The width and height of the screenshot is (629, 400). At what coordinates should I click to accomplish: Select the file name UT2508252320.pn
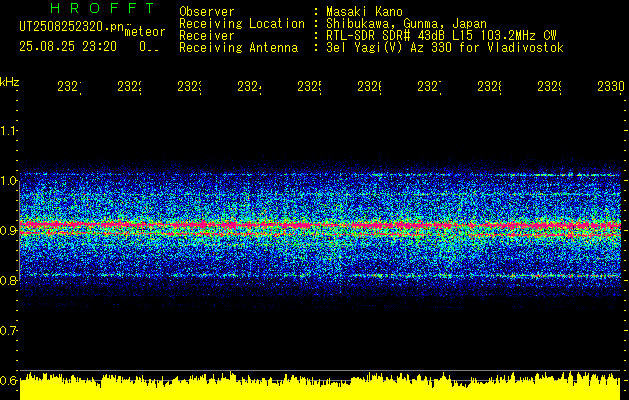[72, 27]
